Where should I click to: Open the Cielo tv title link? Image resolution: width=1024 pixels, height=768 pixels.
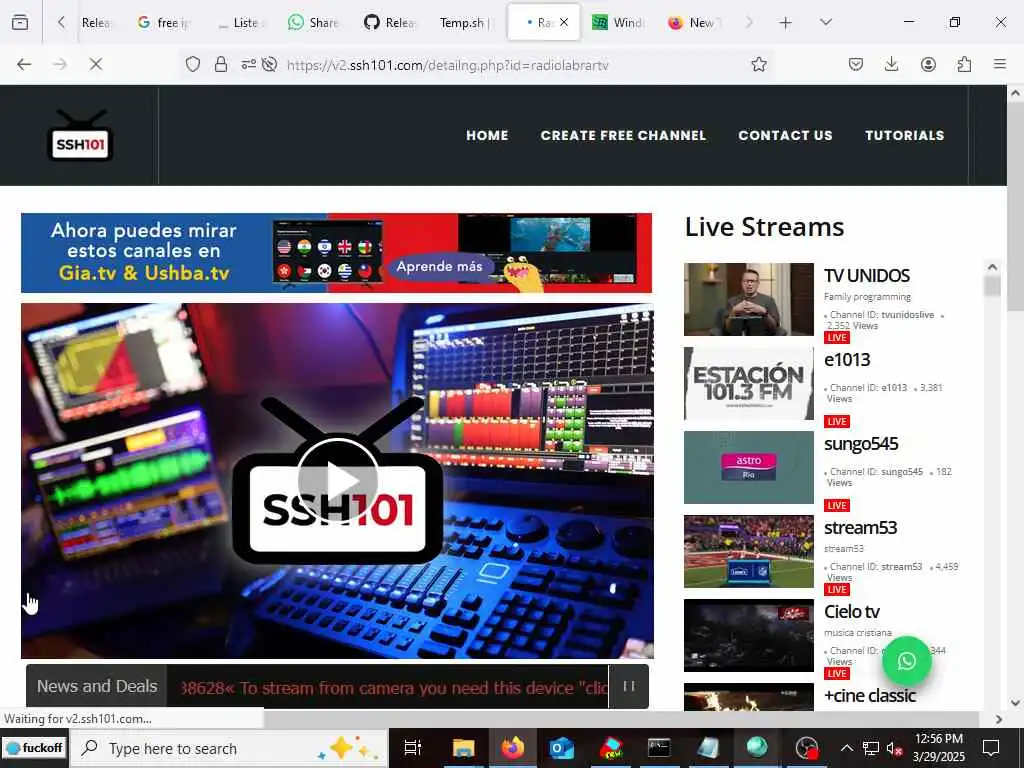pyautogui.click(x=852, y=612)
